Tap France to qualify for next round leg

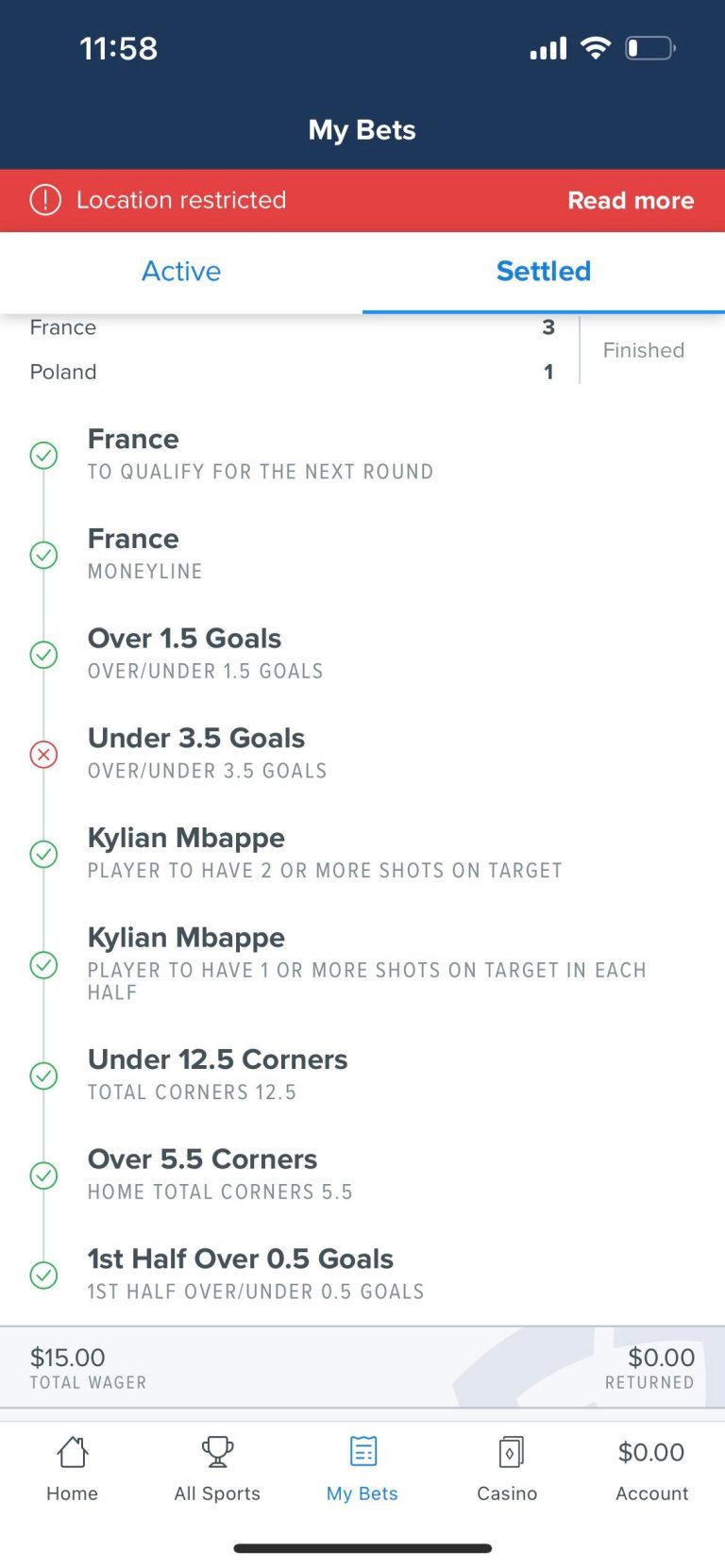tap(261, 454)
